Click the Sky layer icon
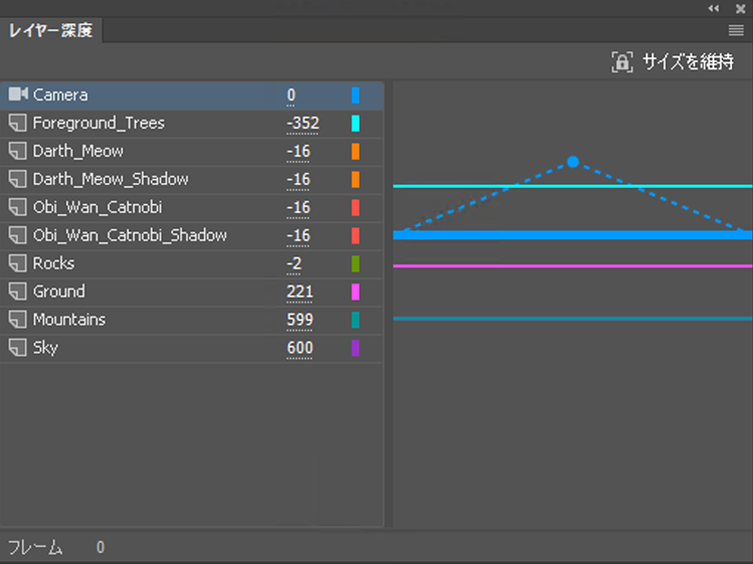This screenshot has width=753, height=564. click(17, 348)
